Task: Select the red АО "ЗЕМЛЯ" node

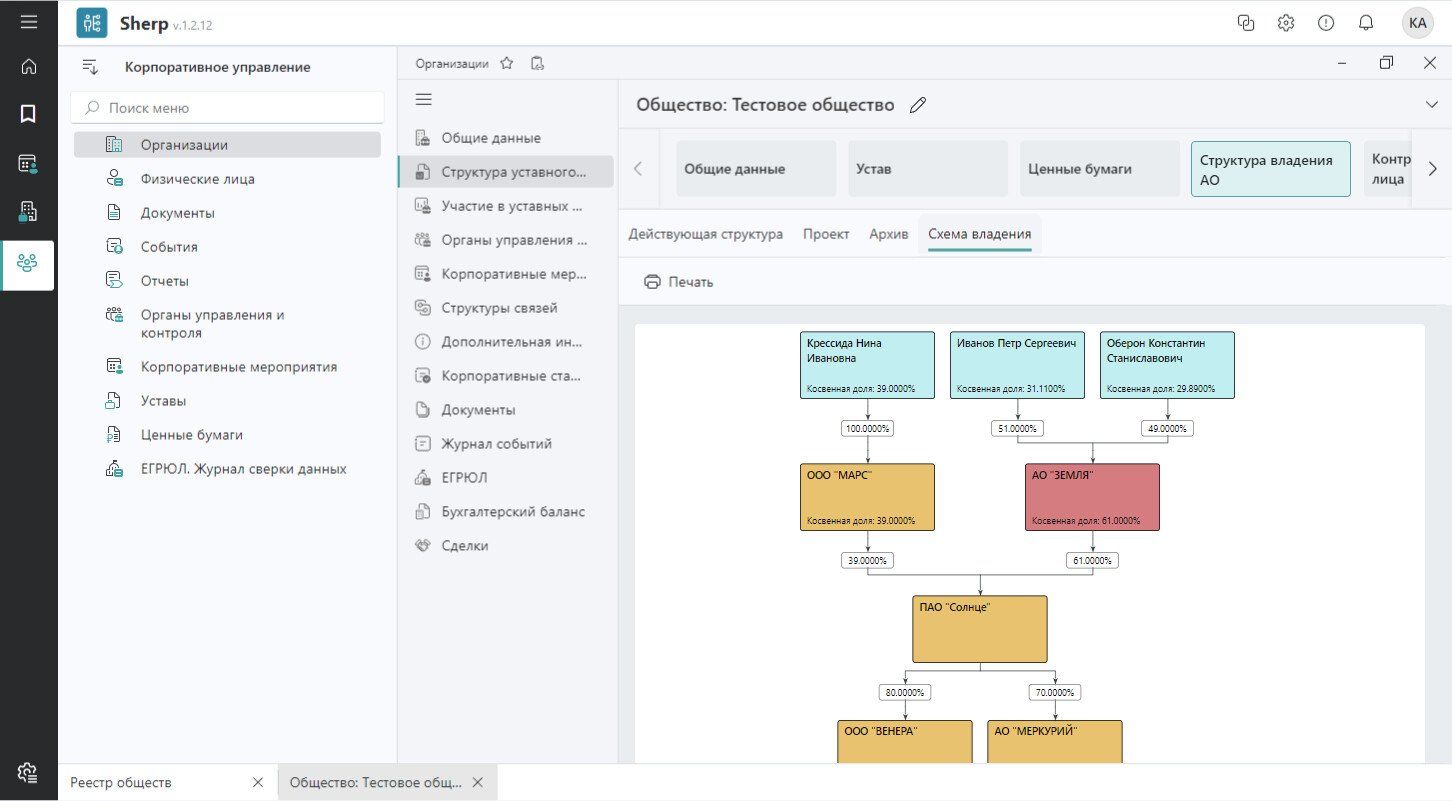Action: click(x=1092, y=497)
